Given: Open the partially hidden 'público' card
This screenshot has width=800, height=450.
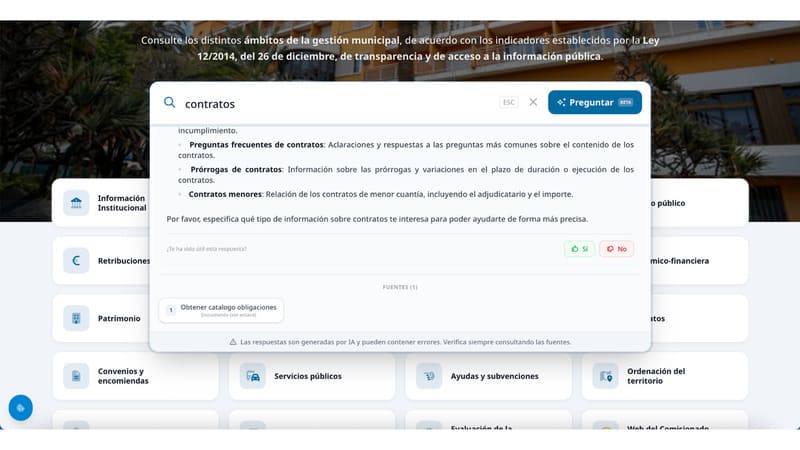Looking at the screenshot, I should [x=699, y=203].
